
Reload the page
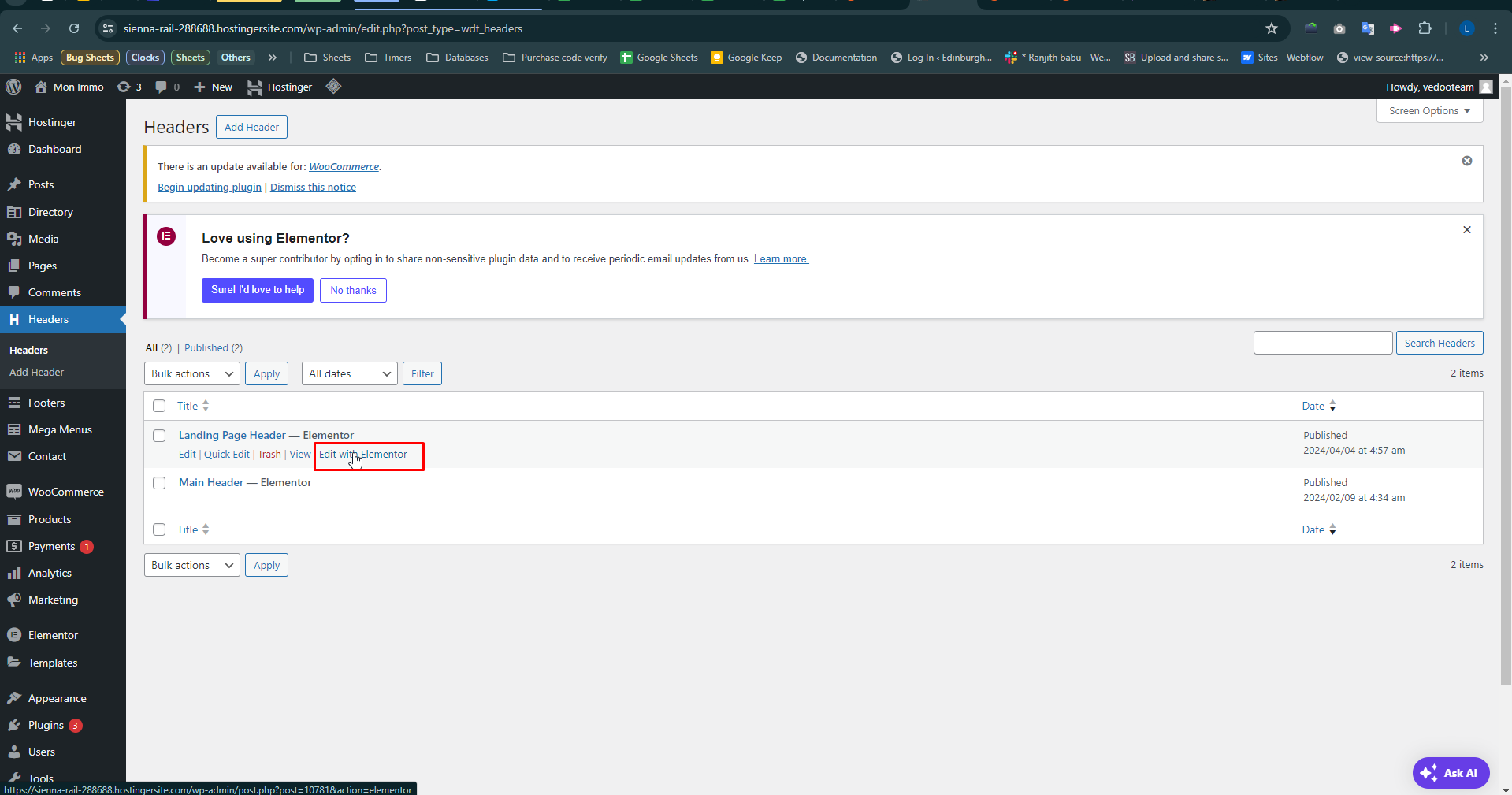74,28
